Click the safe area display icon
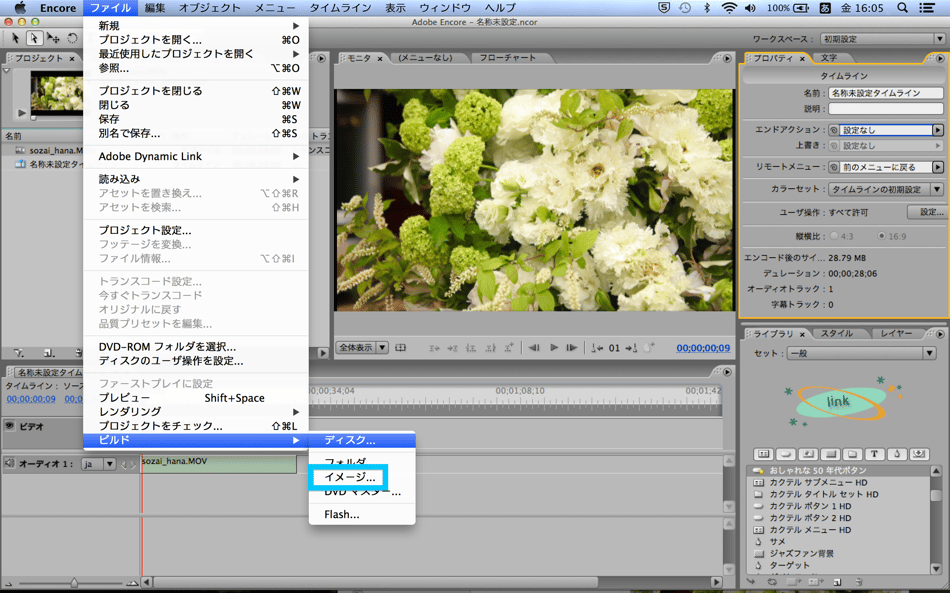The width and height of the screenshot is (950, 593). tap(401, 348)
